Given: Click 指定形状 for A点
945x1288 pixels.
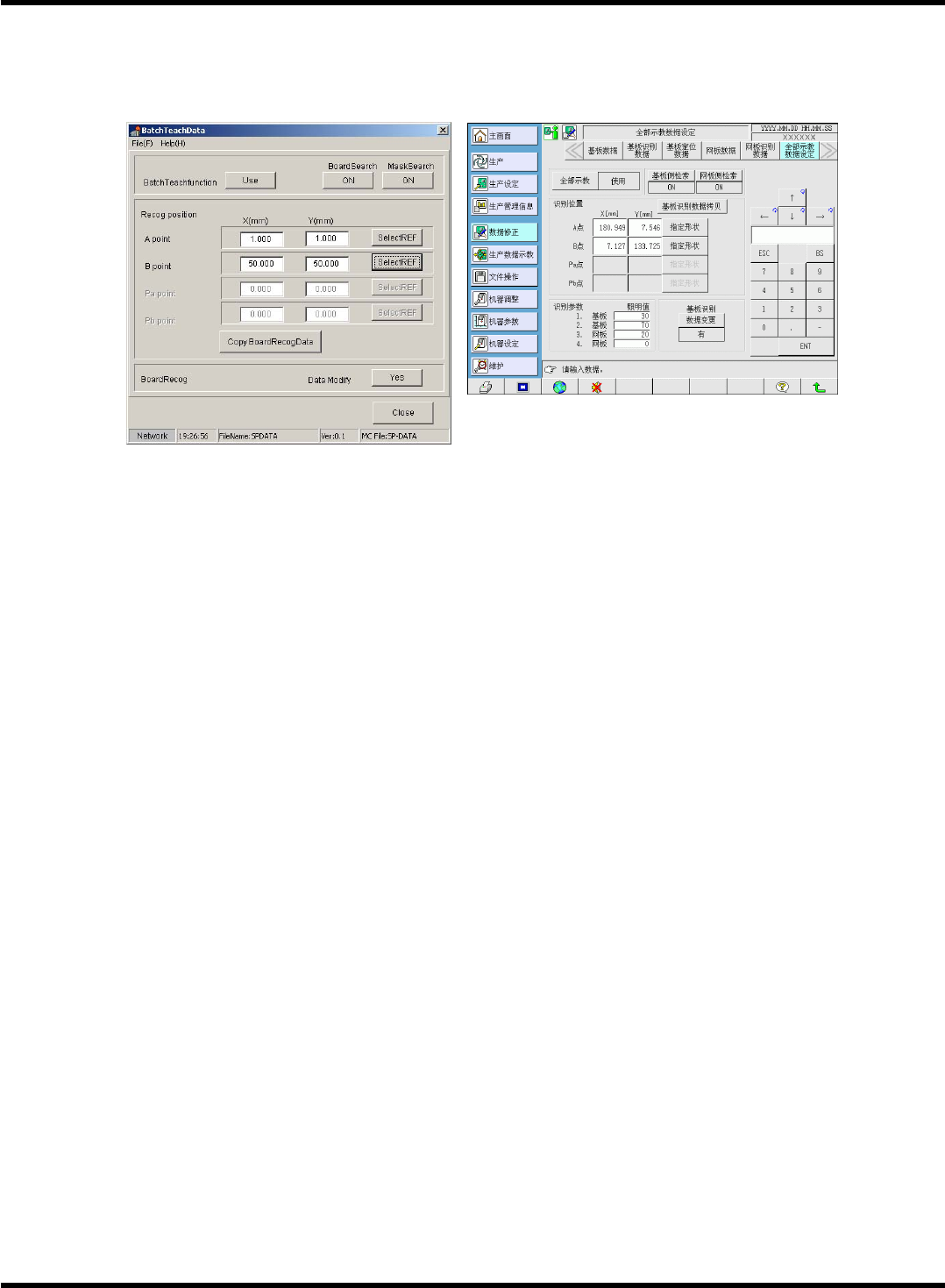Looking at the screenshot, I should point(685,227).
